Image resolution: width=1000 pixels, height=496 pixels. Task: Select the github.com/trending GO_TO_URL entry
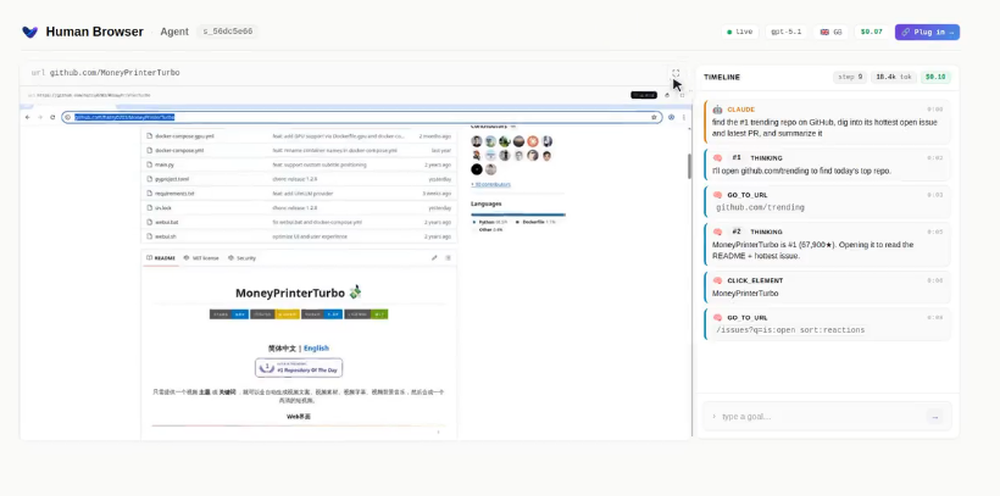827,201
